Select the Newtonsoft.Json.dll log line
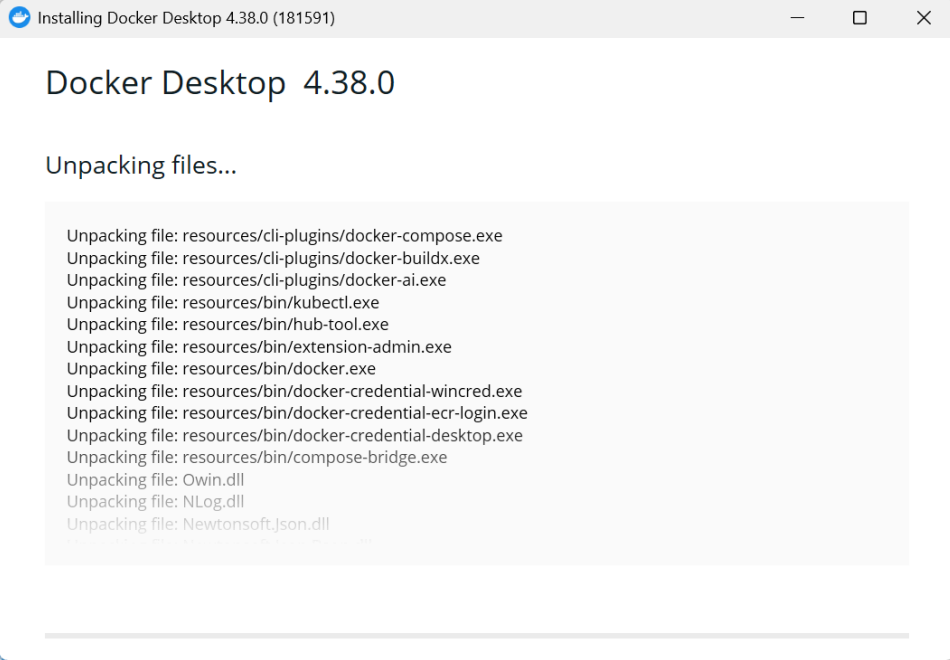The width and height of the screenshot is (950, 660). point(198,524)
